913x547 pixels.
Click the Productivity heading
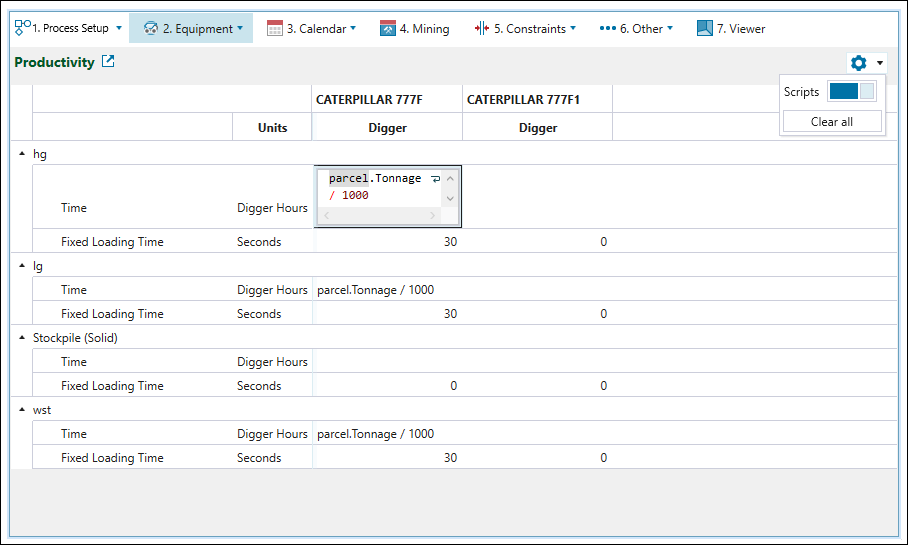[x=54, y=62]
